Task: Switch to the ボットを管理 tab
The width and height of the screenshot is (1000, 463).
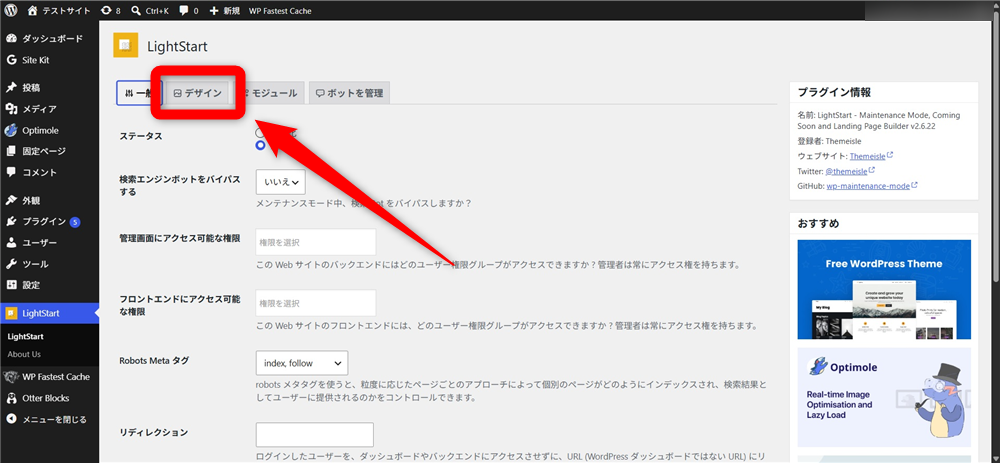Action: (349, 93)
